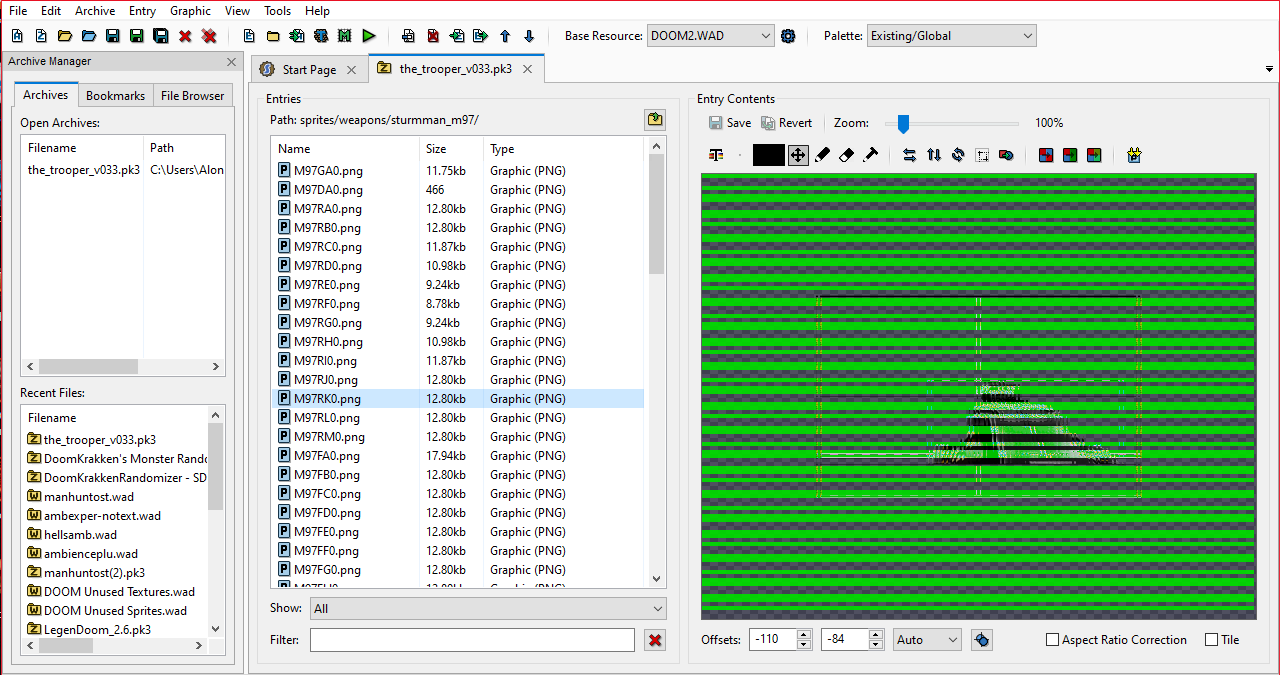
Task: Enable Aspect Ratio Correction checkbox
Action: tap(1052, 640)
